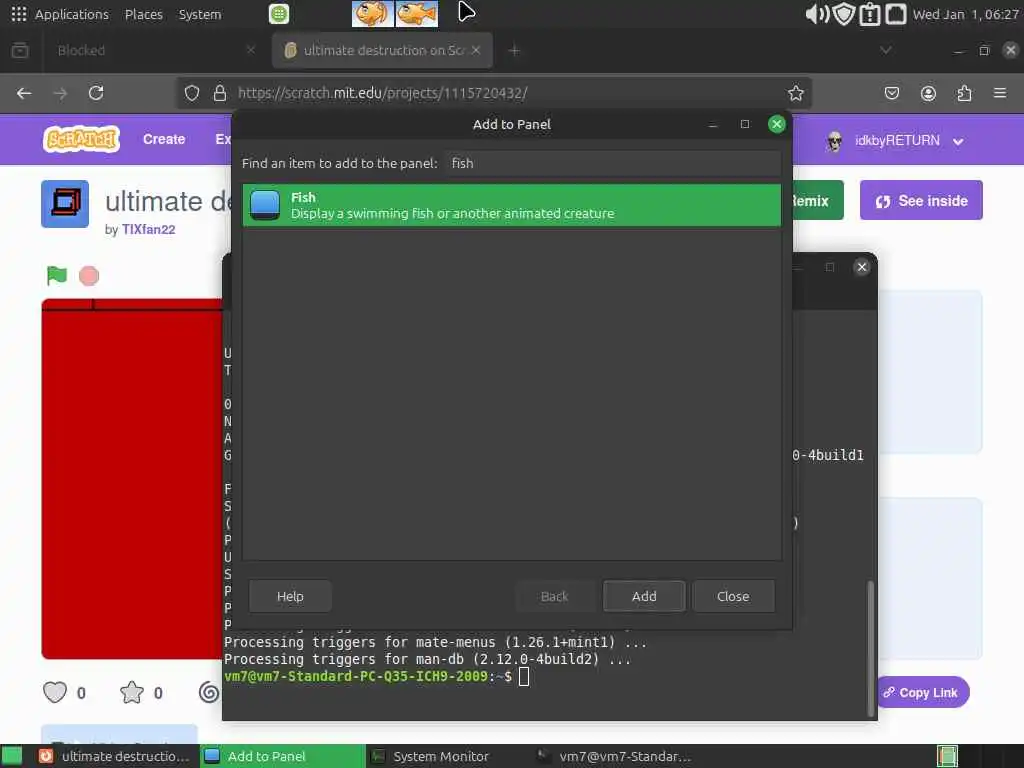The width and height of the screenshot is (1024, 768).
Task: Click the remix spiral icon below the stage
Action: (209, 692)
